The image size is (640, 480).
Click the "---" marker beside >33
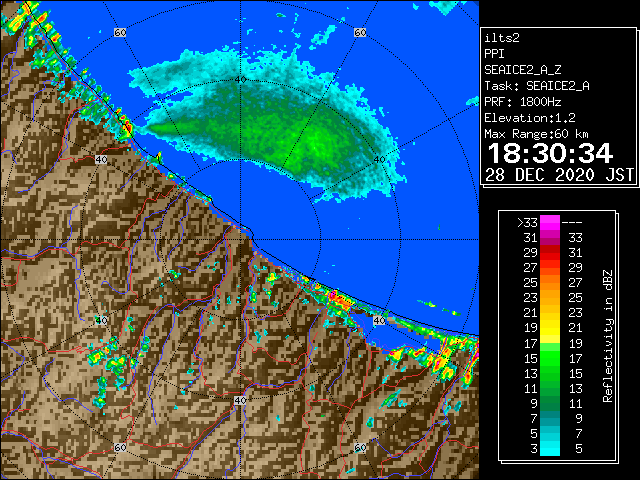click(572, 223)
